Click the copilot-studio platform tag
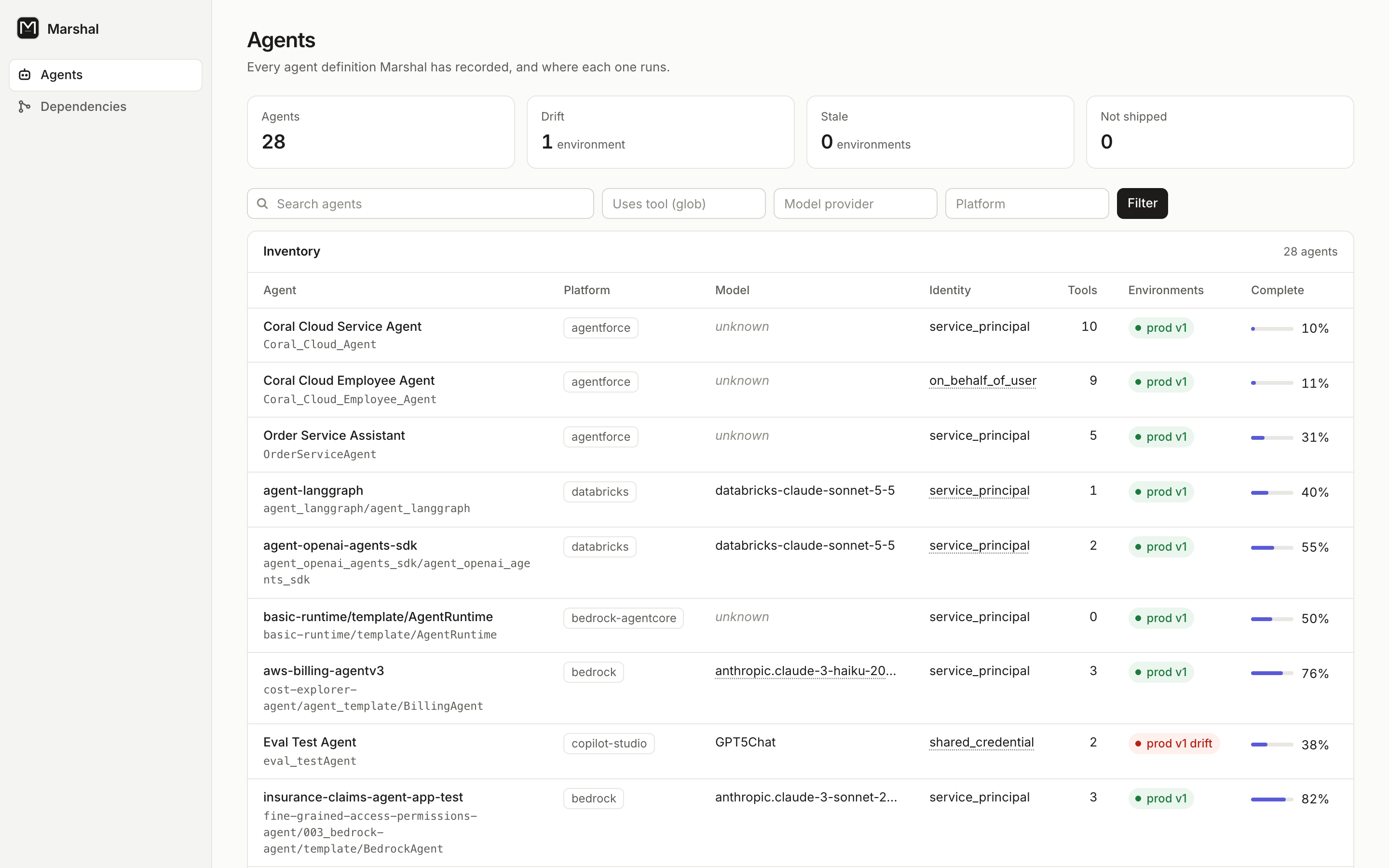The image size is (1389, 868). (x=609, y=744)
